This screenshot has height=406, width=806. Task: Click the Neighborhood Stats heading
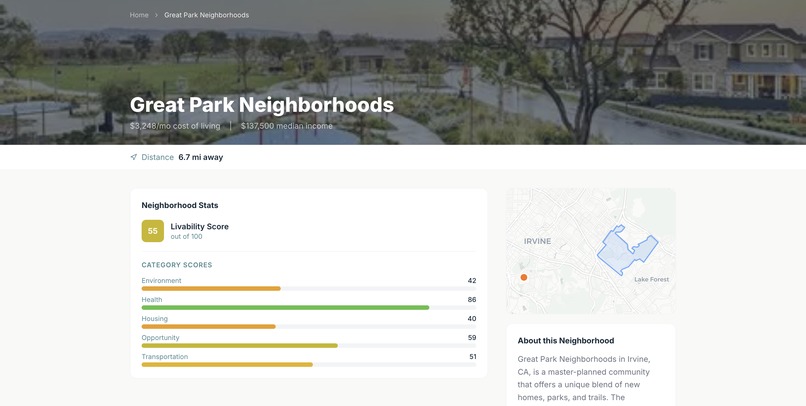(x=180, y=205)
